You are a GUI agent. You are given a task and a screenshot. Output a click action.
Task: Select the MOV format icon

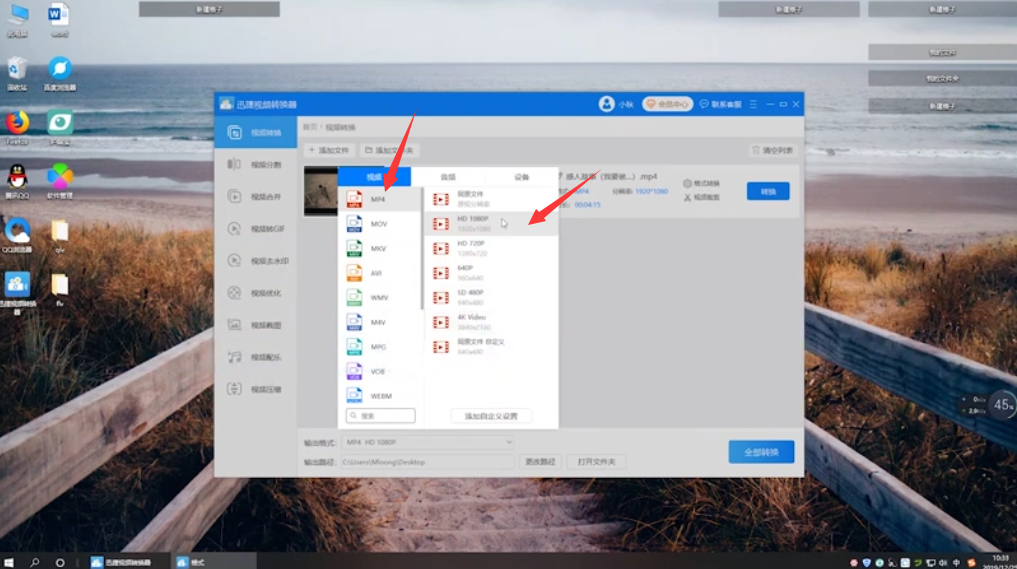(x=354, y=224)
